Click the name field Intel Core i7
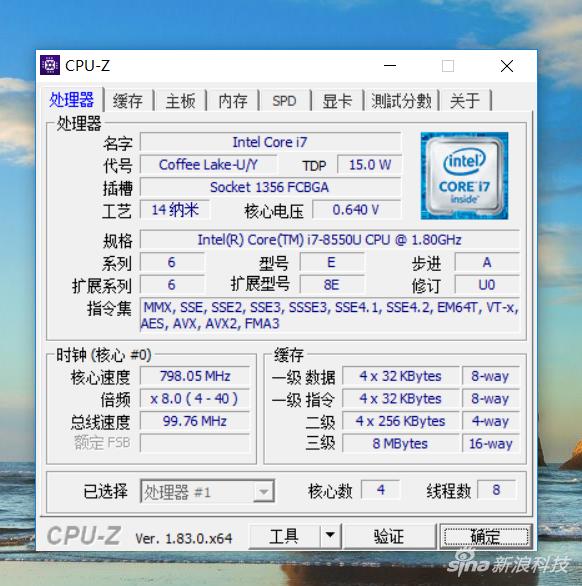582x586 pixels. 270,142
